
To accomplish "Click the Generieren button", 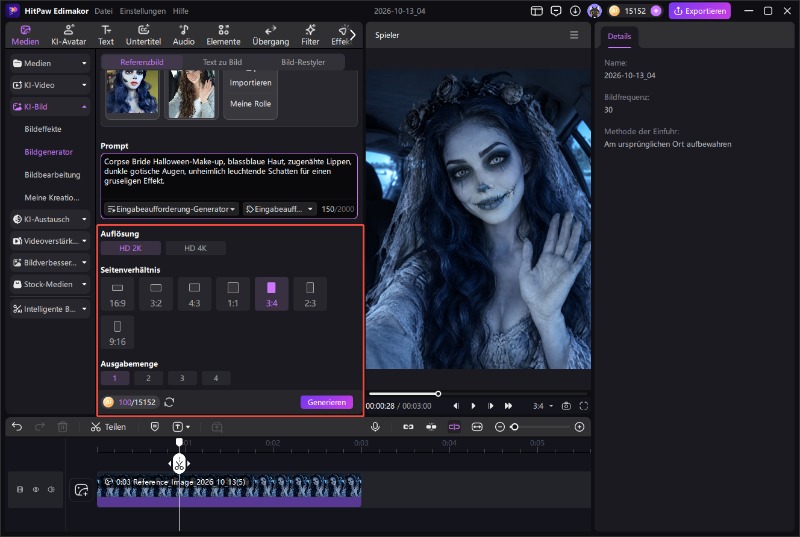I will 327,402.
